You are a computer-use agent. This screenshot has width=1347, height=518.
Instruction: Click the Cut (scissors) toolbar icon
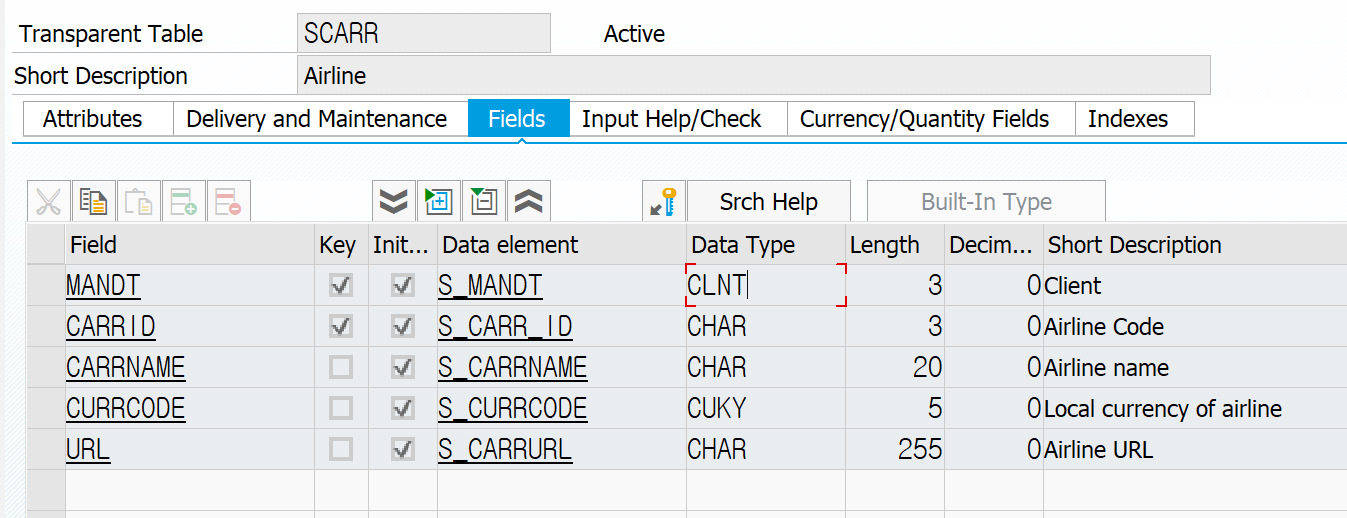pos(48,202)
